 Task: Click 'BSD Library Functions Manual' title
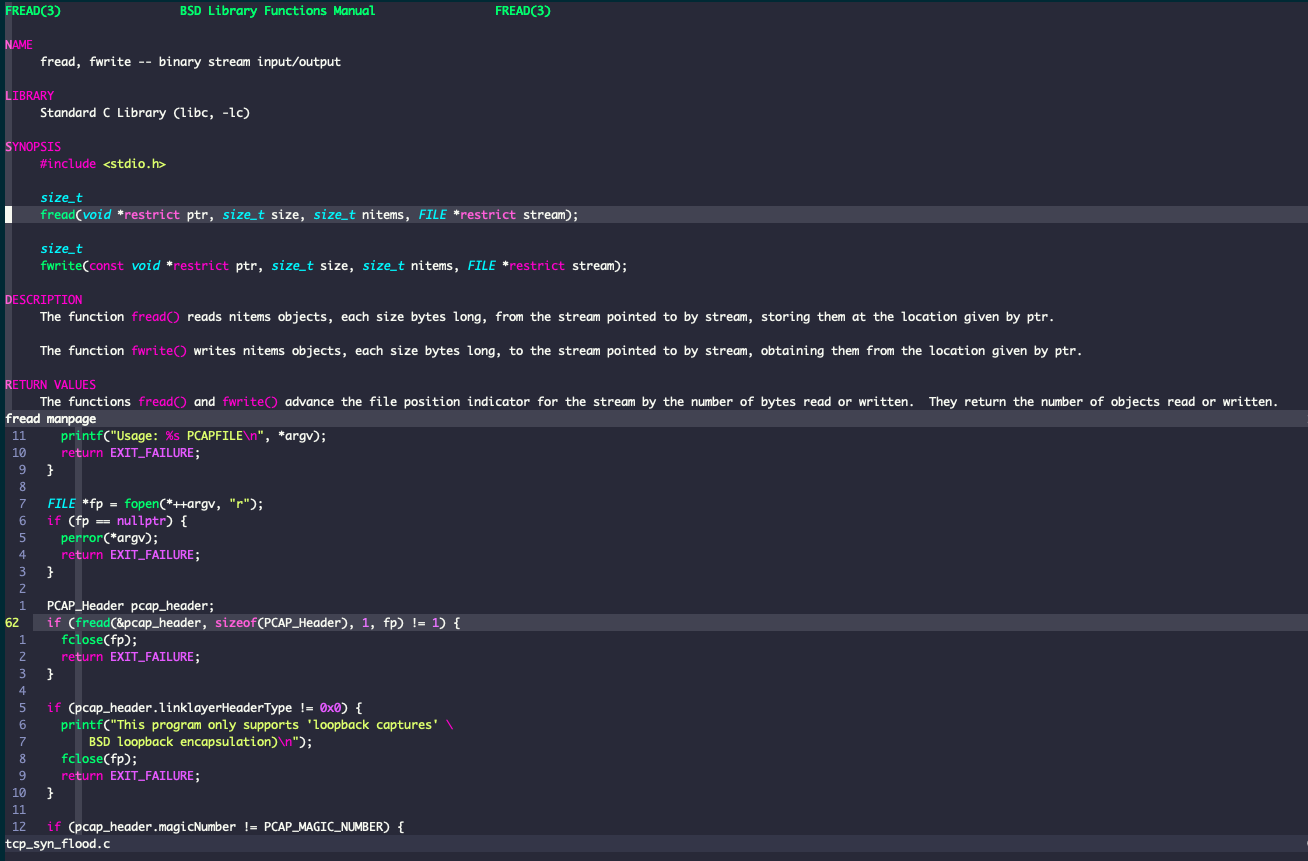pyautogui.click(x=278, y=11)
